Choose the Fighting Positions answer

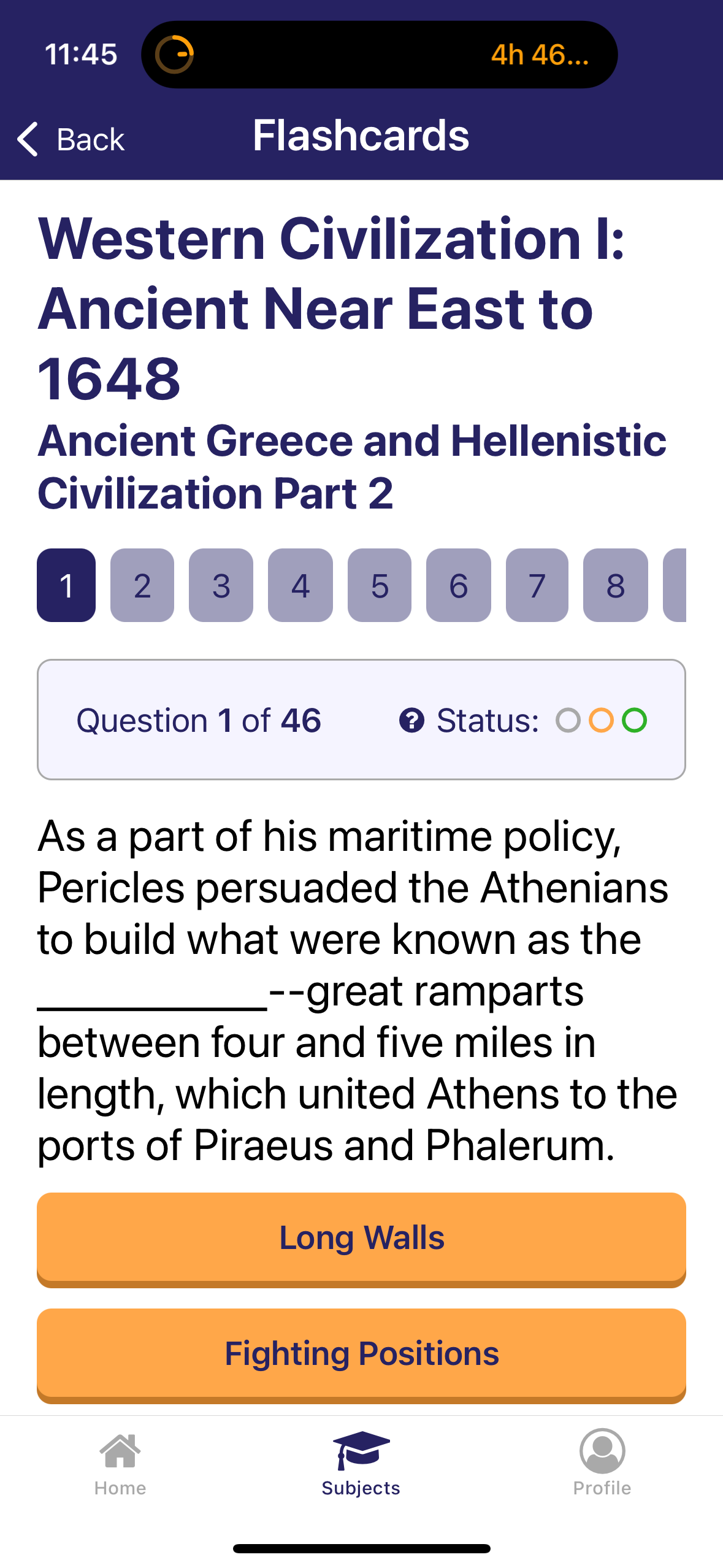pos(361,1354)
